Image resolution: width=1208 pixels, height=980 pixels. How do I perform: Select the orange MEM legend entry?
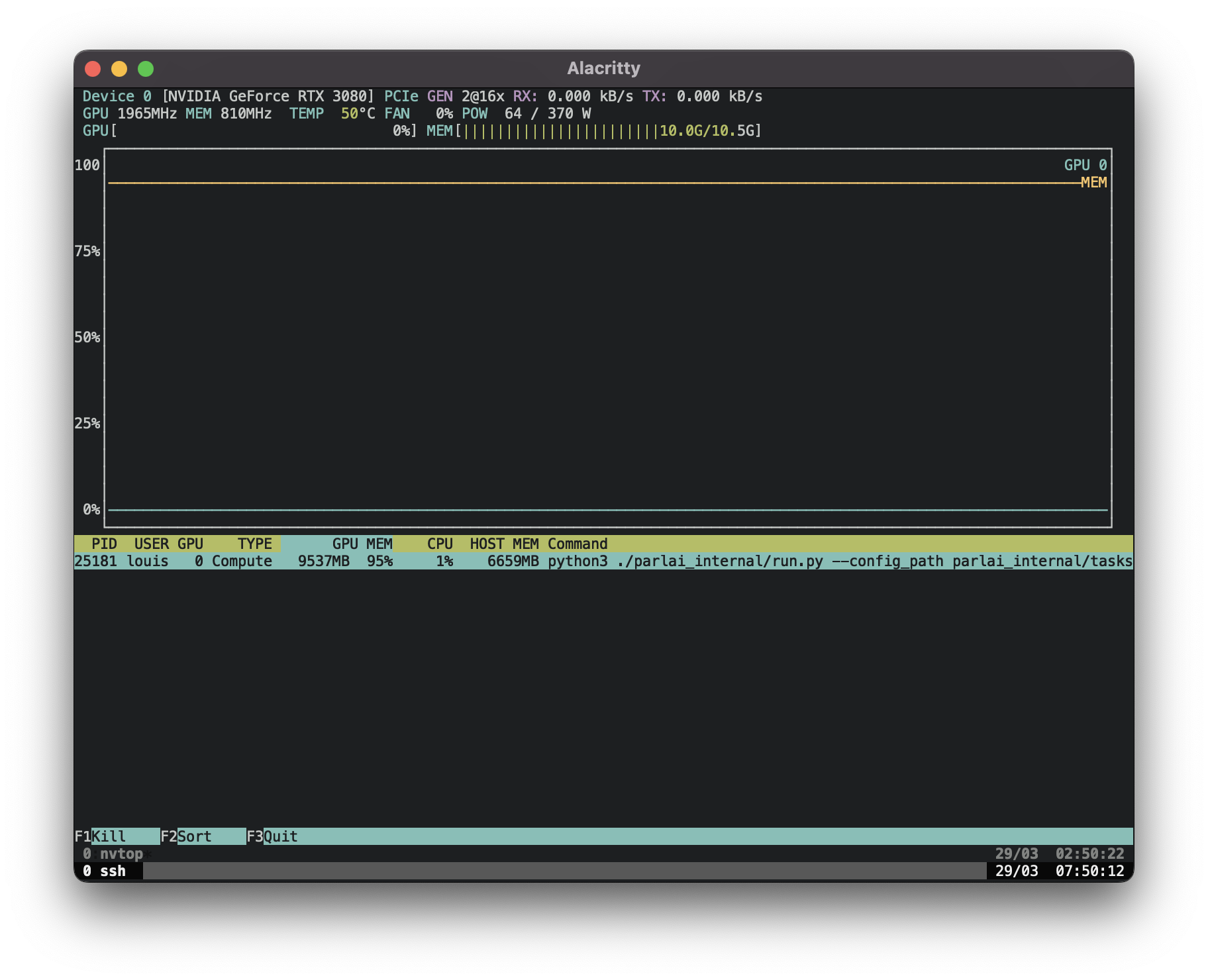[x=1093, y=183]
